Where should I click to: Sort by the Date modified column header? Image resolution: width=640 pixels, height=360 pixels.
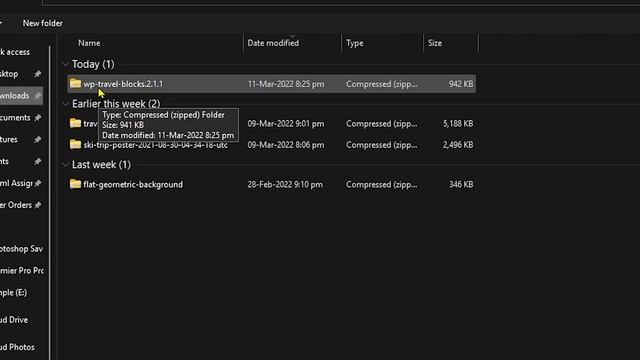coord(273,43)
